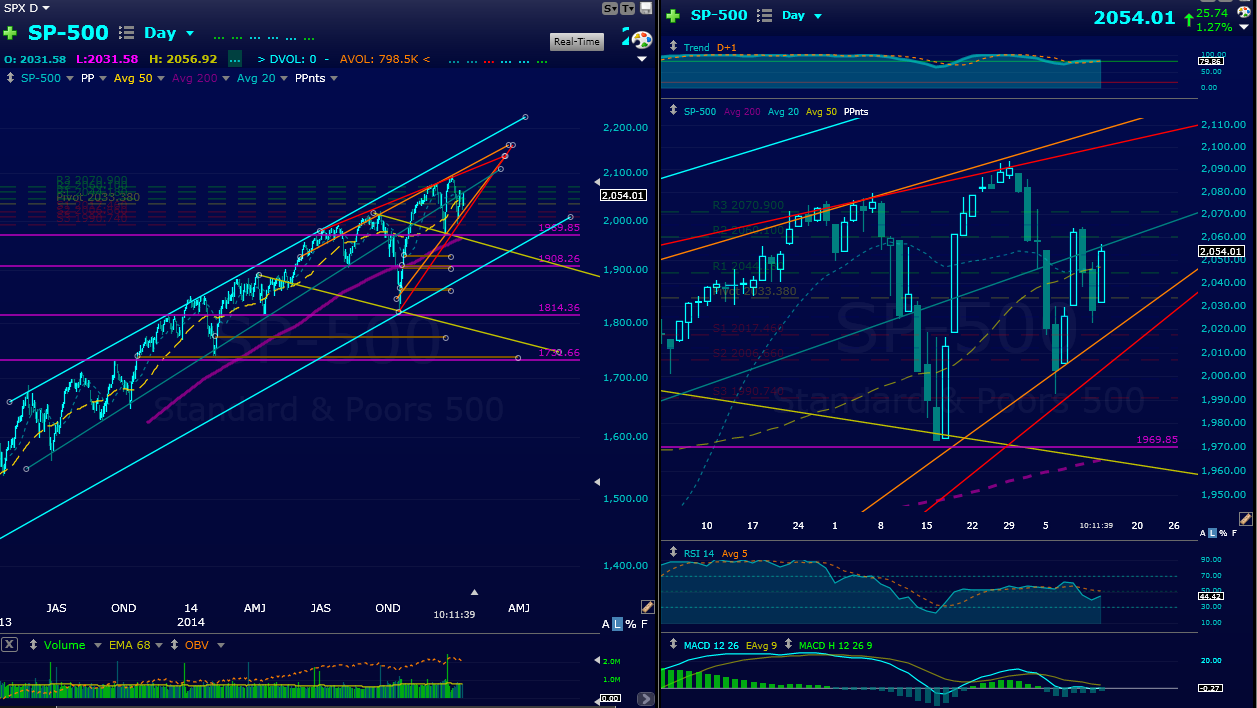Select the MACD 12 26 indicator label

coord(711,645)
